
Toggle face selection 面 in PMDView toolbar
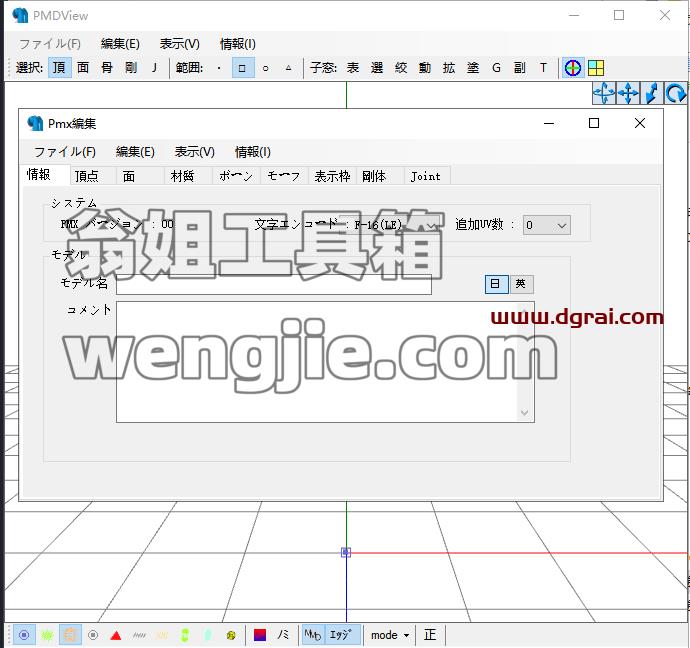(x=83, y=68)
